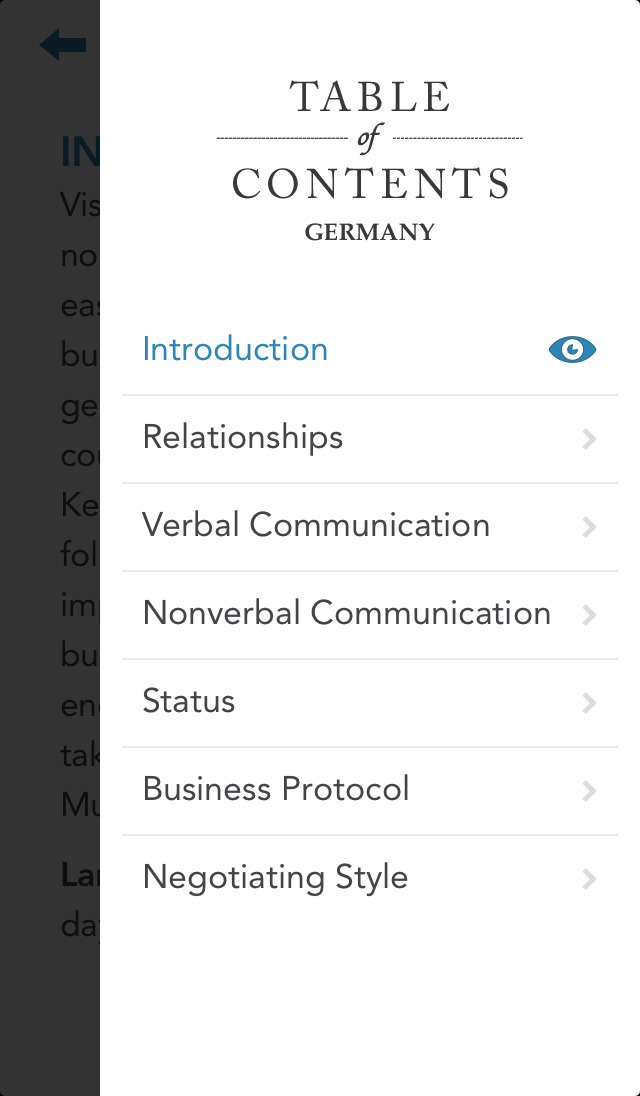Tap the chevron next to Verbal Communication
The height and width of the screenshot is (1096, 640).
click(x=589, y=526)
